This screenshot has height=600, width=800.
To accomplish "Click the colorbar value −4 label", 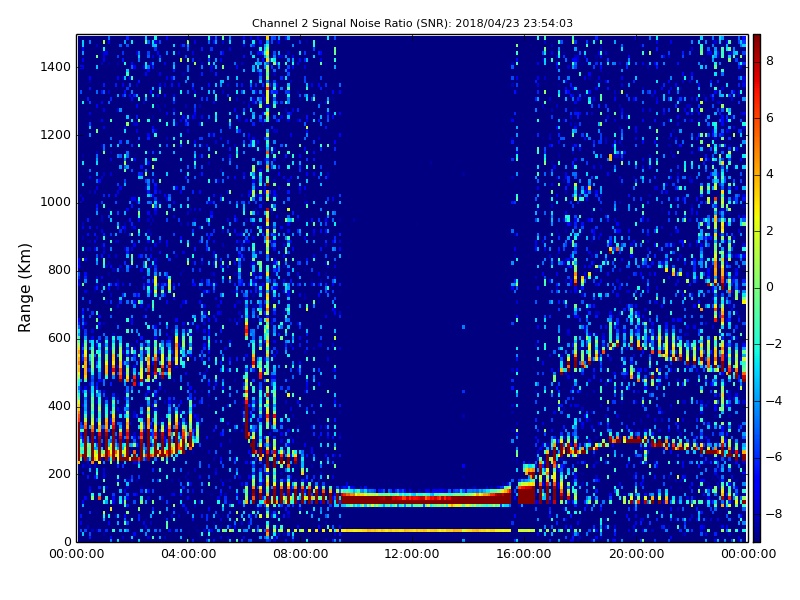I will [x=773, y=401].
